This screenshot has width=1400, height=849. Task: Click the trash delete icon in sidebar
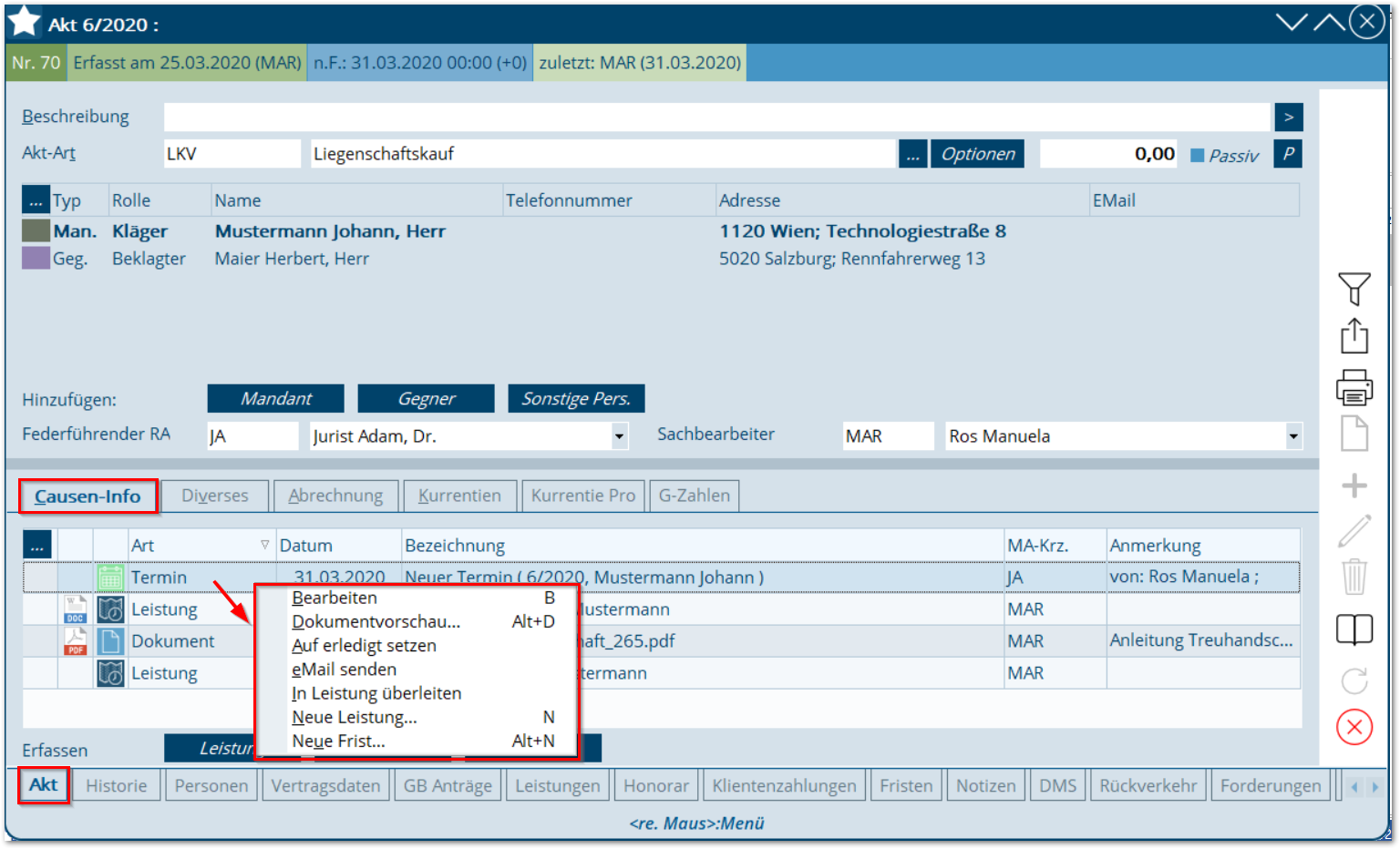click(1354, 577)
